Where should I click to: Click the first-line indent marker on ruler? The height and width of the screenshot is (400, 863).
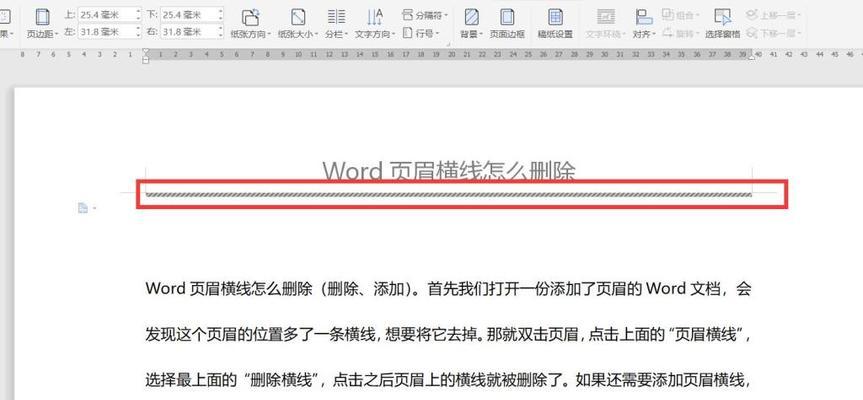[146, 51]
